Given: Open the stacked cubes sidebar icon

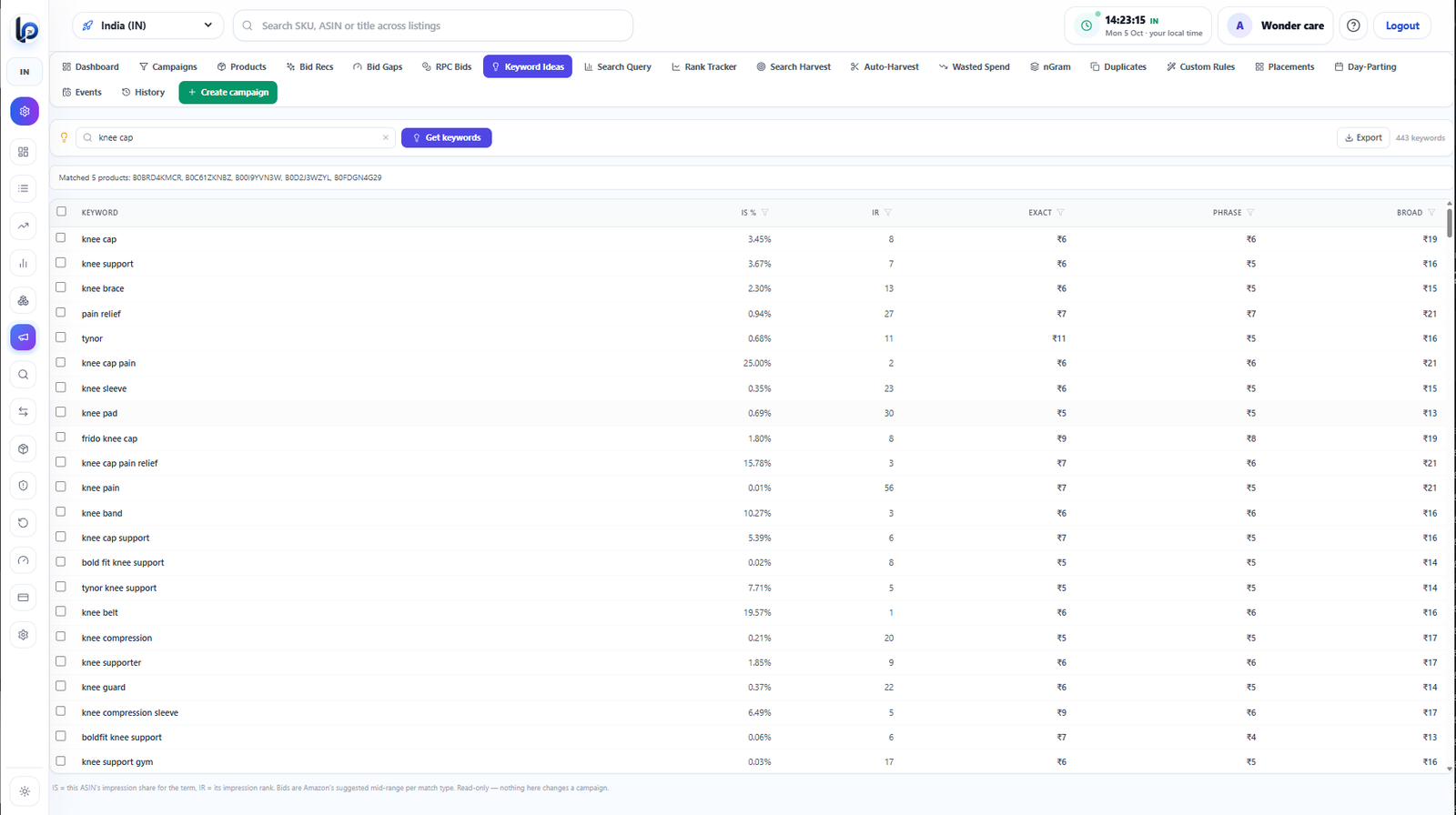Looking at the screenshot, I should tap(24, 300).
